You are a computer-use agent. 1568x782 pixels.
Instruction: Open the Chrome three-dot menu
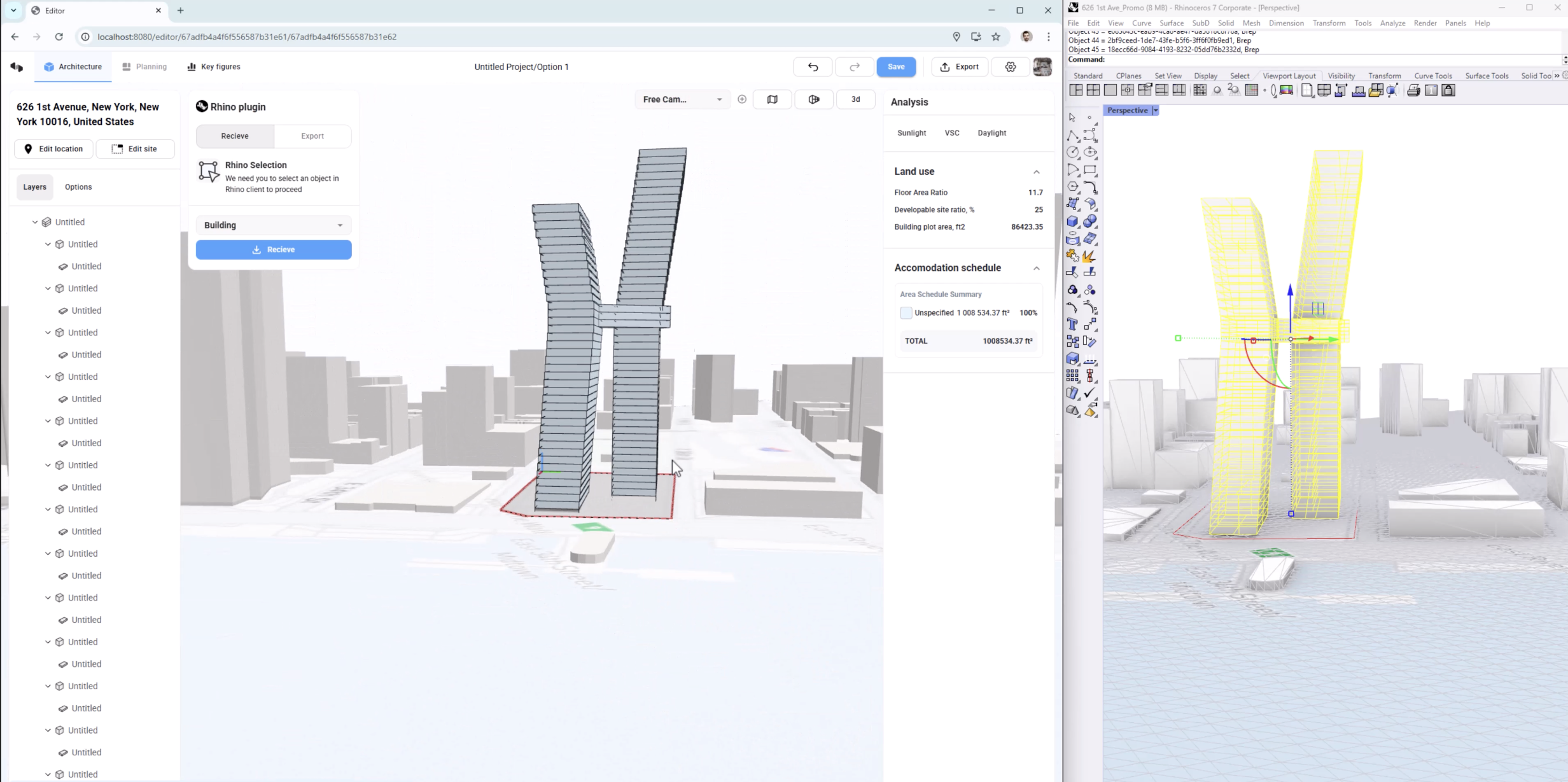(x=1049, y=37)
